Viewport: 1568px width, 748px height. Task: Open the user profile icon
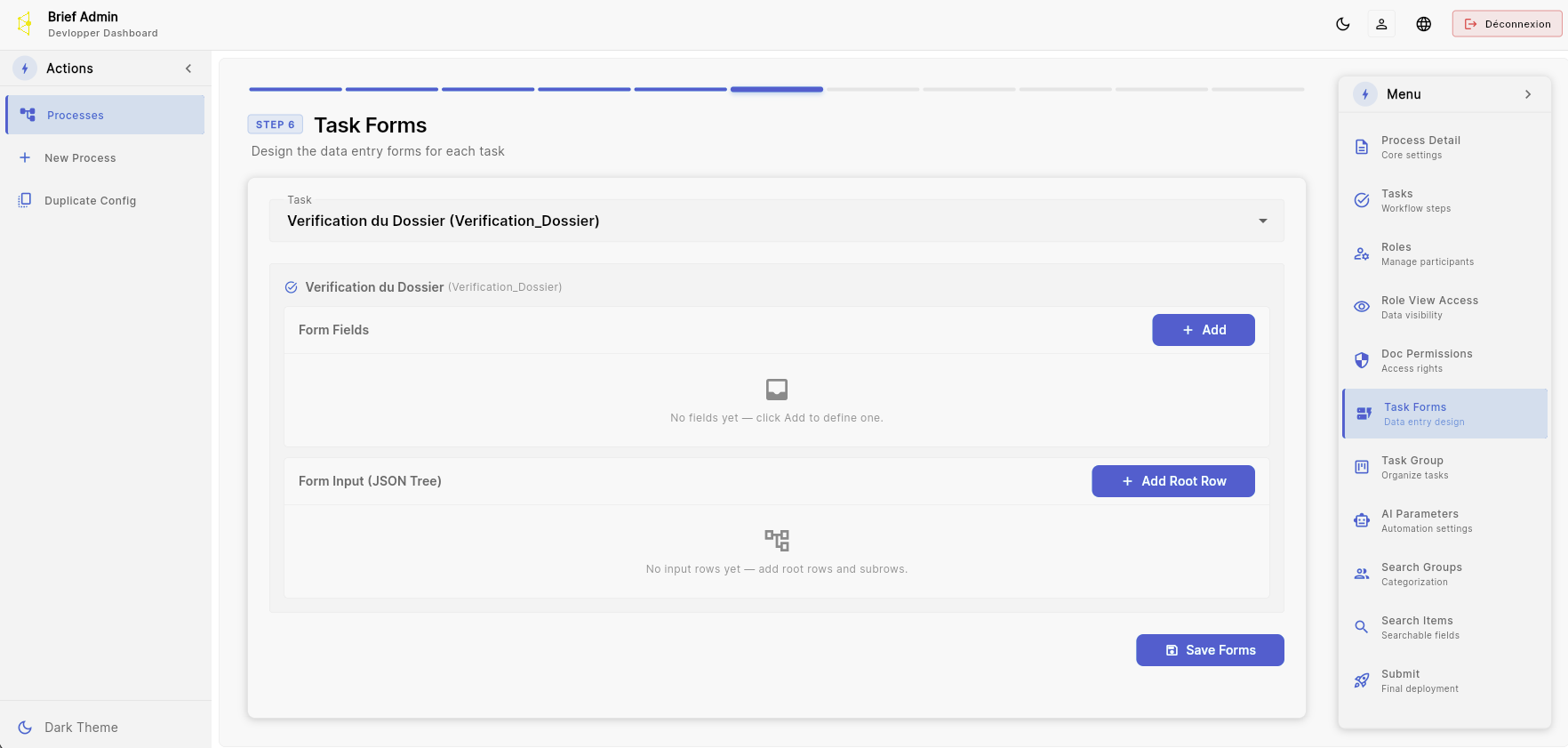tap(1381, 24)
